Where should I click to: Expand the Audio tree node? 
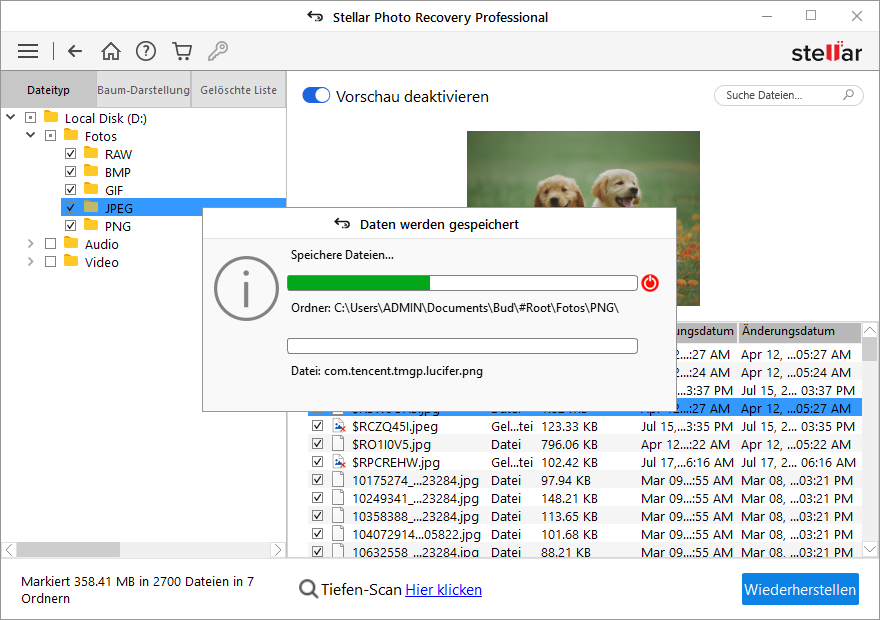tap(31, 244)
